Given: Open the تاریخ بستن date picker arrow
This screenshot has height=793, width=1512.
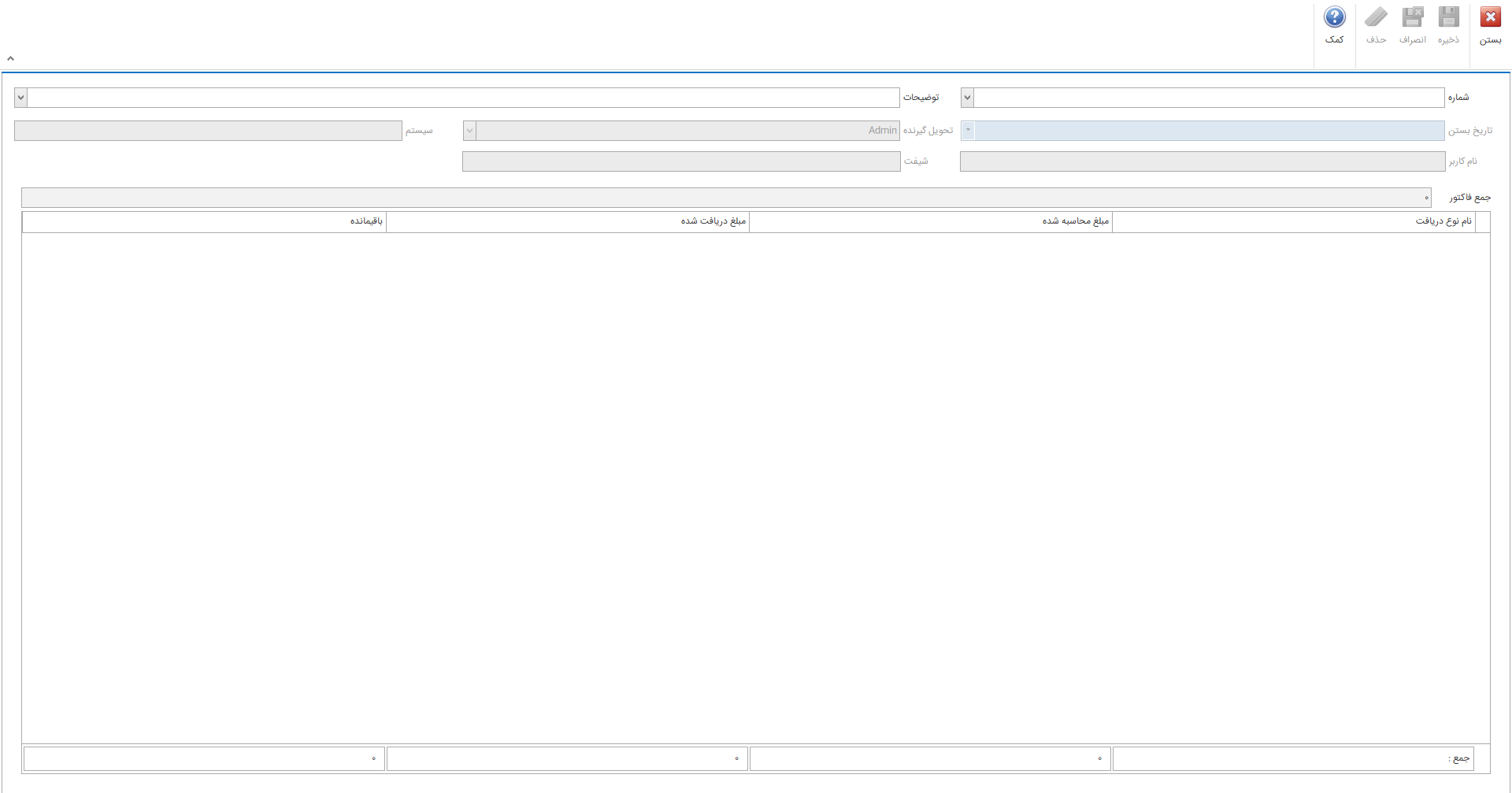Looking at the screenshot, I should click(x=968, y=131).
